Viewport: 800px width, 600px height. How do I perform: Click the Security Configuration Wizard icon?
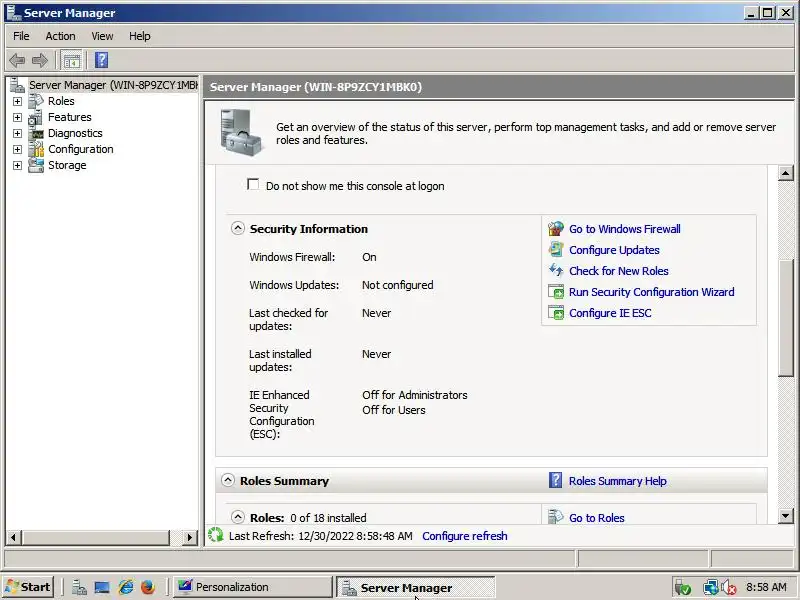click(556, 292)
